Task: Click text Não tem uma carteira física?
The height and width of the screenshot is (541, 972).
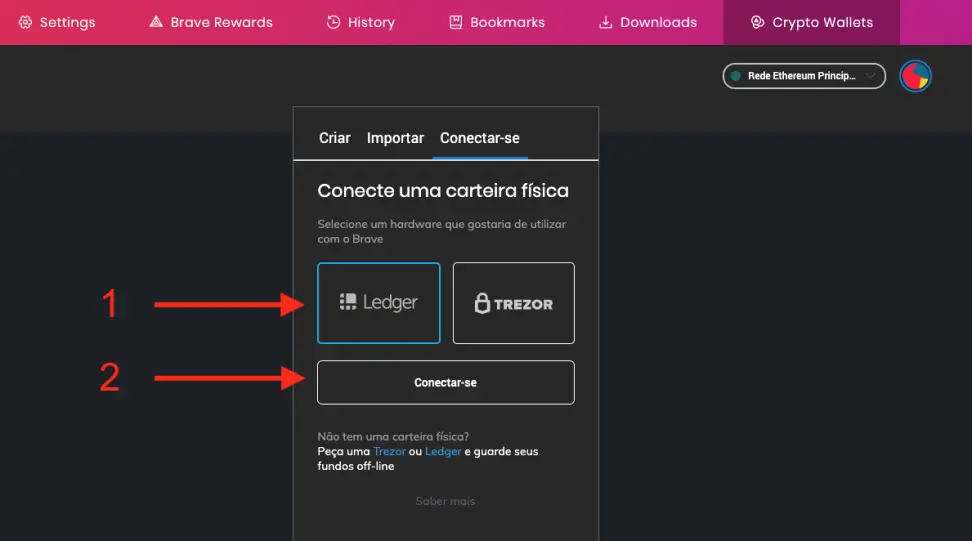Action: [x=393, y=436]
